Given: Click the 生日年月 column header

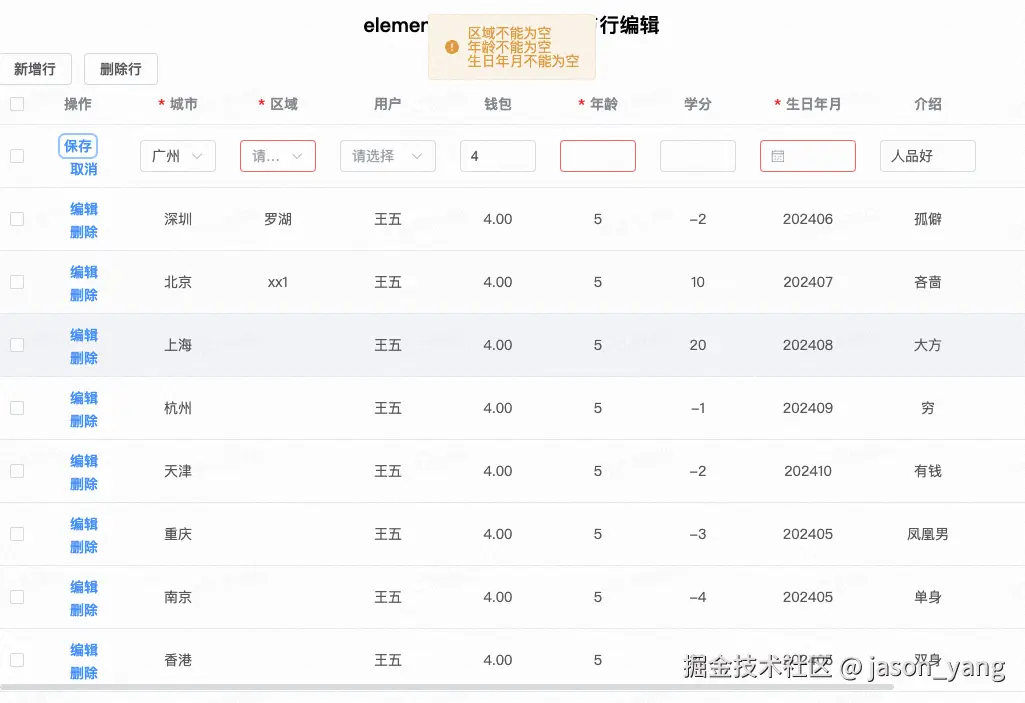Looking at the screenshot, I should (x=813, y=104).
